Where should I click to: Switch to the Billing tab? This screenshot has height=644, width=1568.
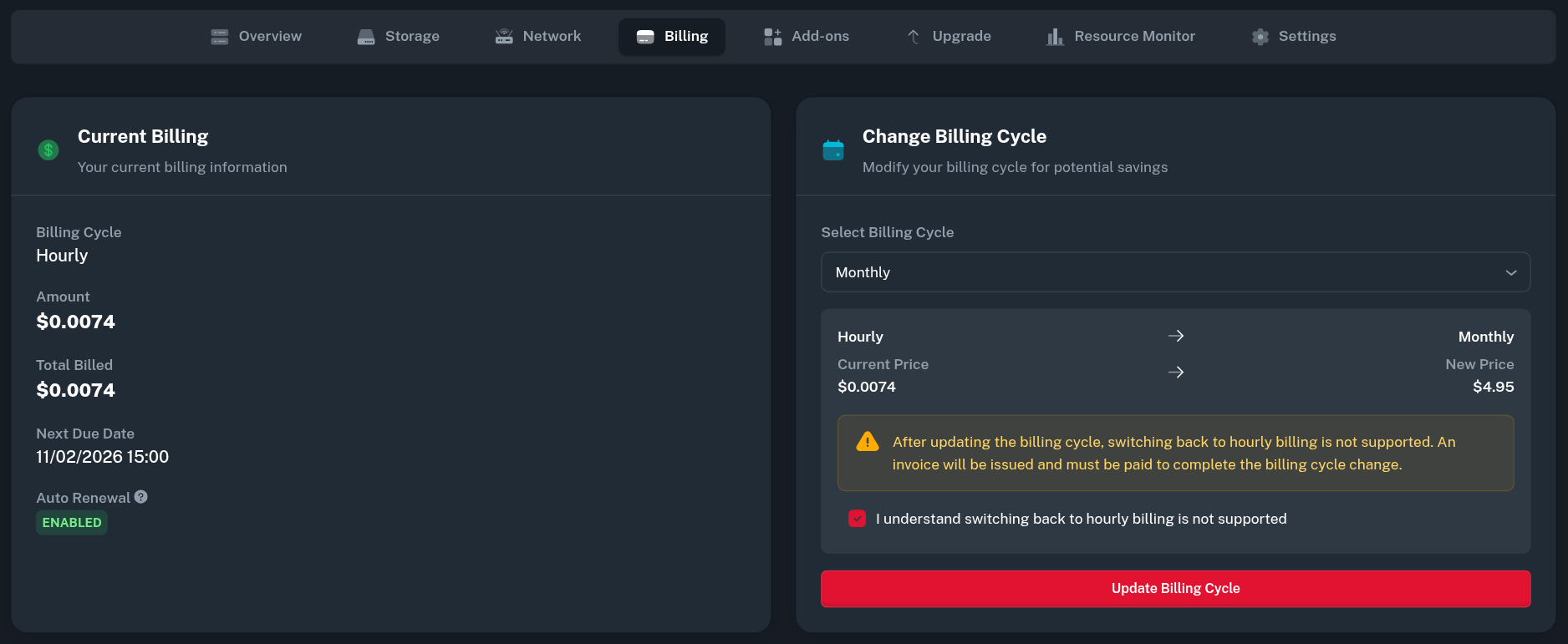point(672,37)
